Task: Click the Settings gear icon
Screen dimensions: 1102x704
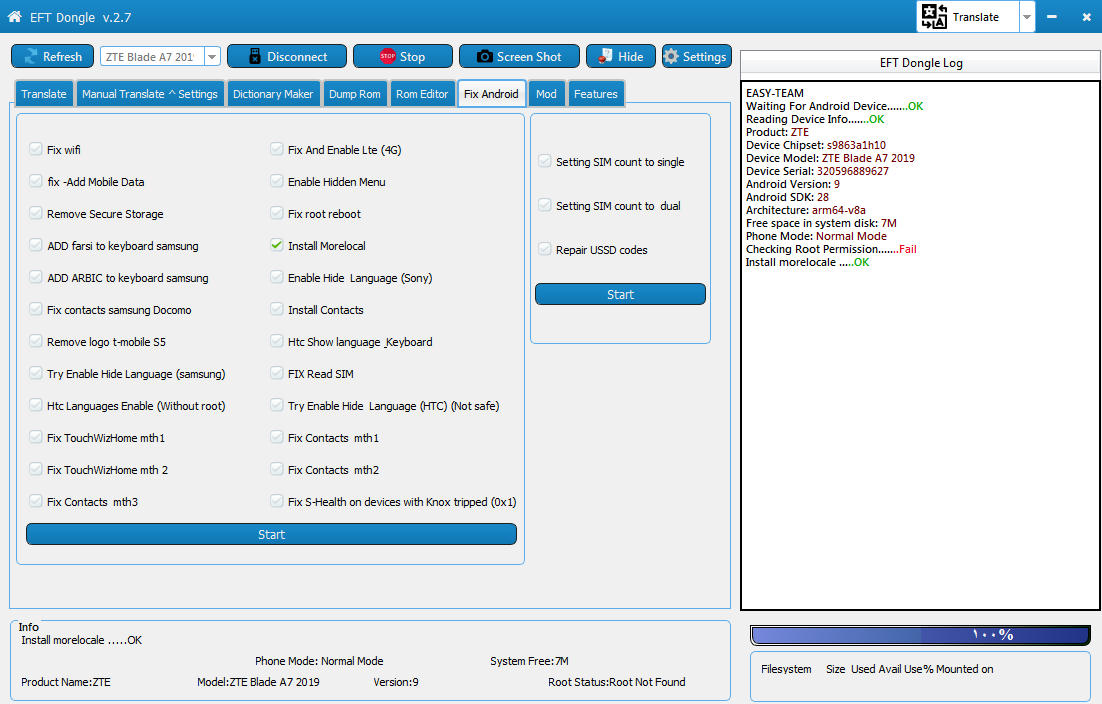Action: [671, 56]
